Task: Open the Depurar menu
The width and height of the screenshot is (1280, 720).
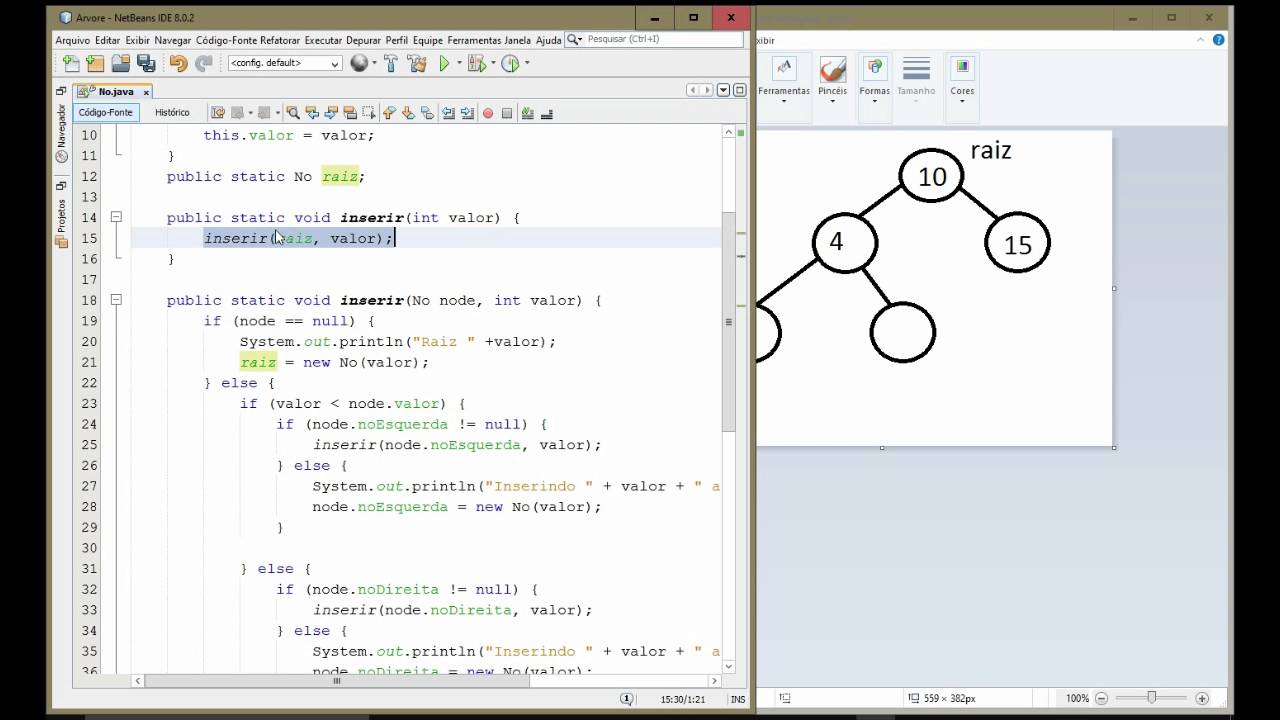Action: click(364, 40)
